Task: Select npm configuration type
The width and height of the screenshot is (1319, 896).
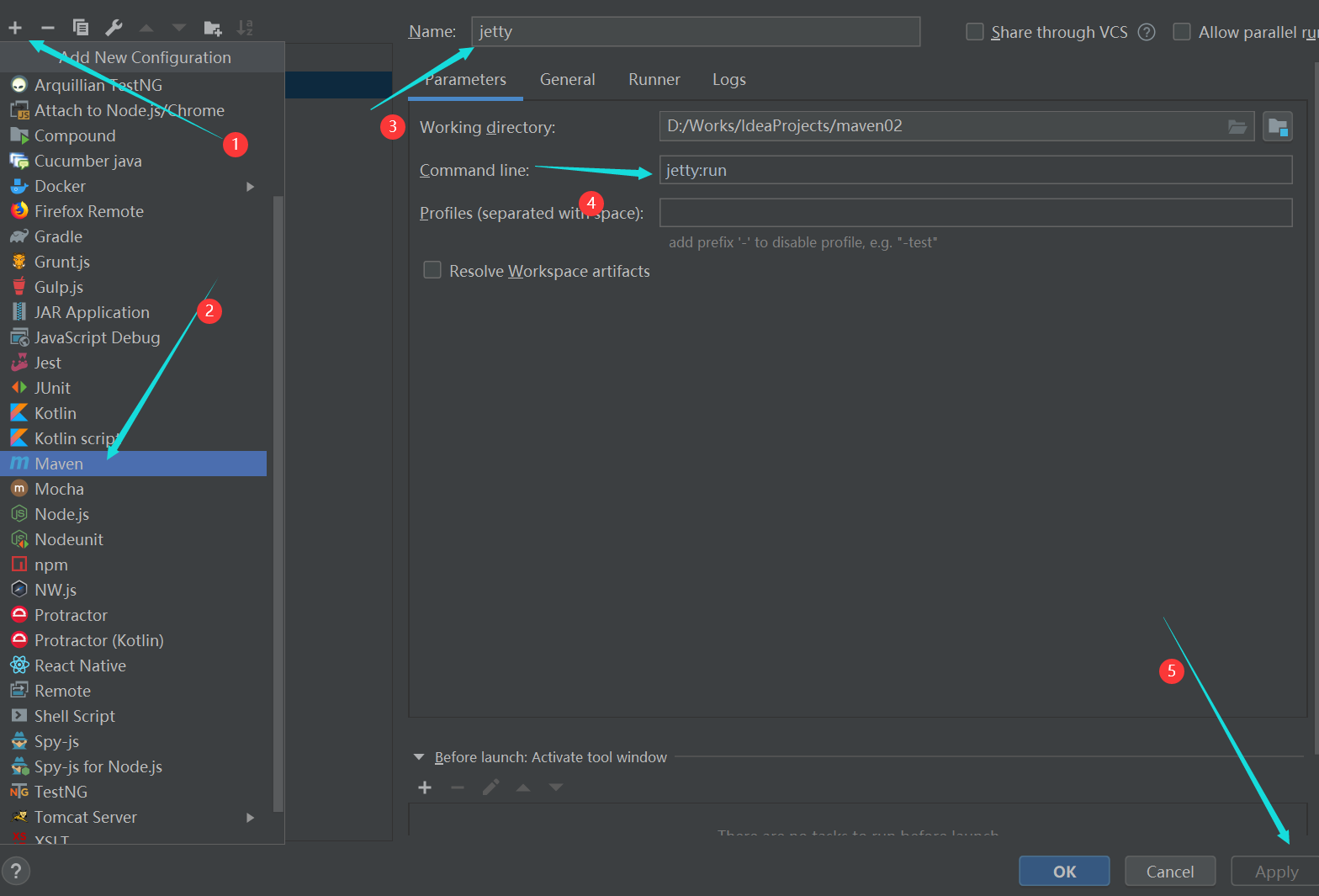Action: (x=135, y=565)
